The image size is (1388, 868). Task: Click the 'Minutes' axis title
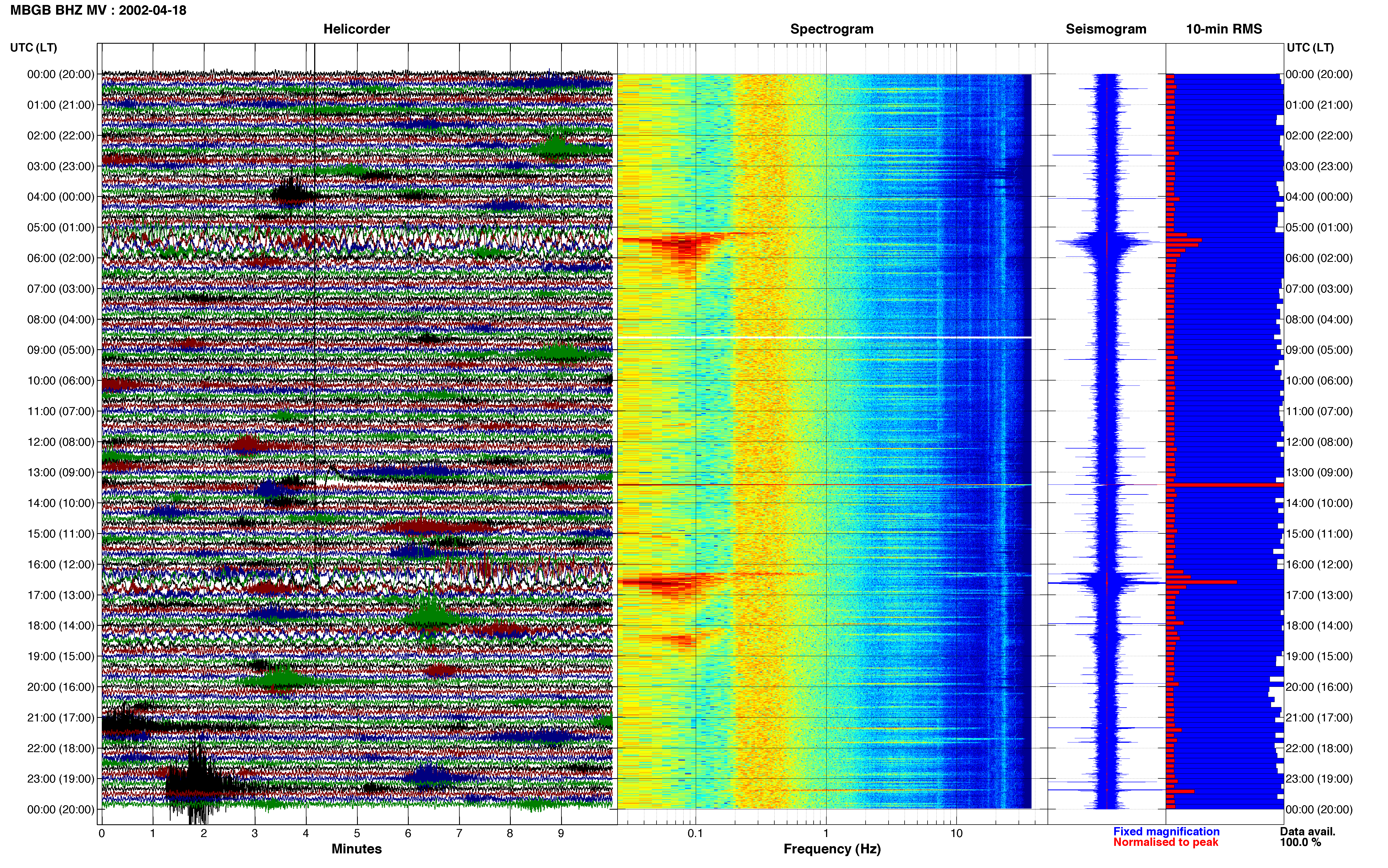click(356, 848)
